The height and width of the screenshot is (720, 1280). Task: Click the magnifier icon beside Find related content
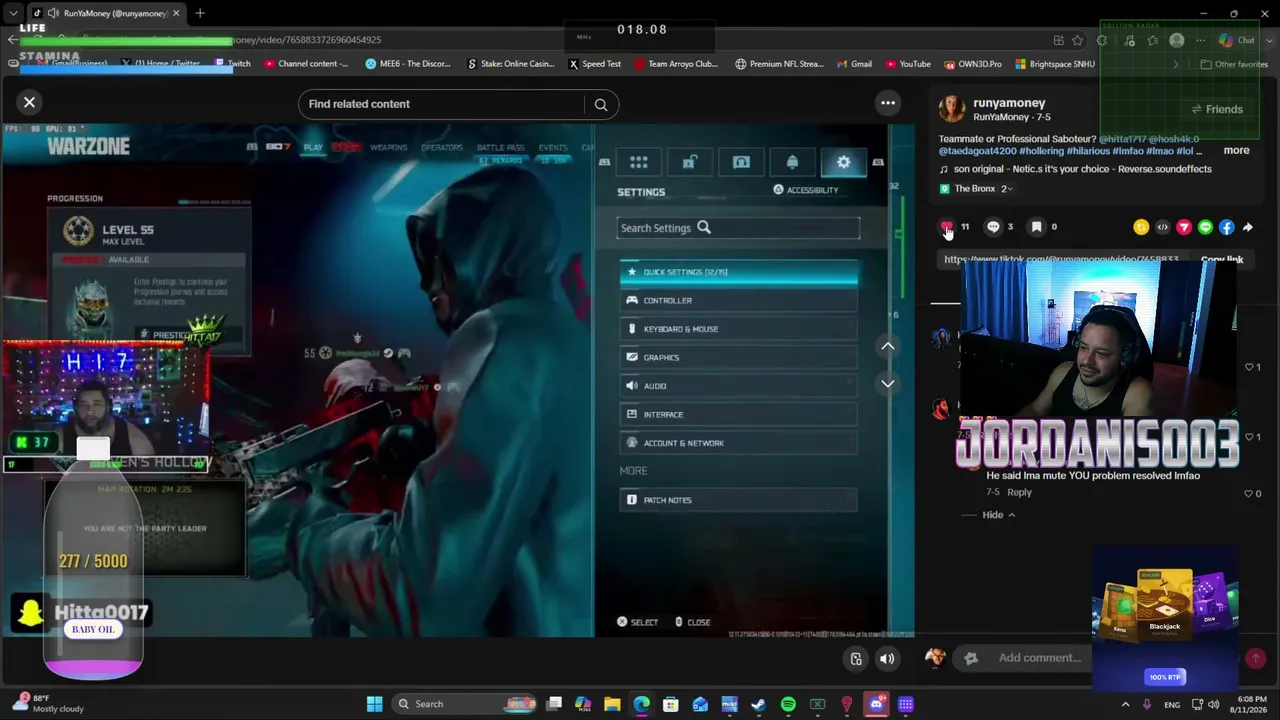[x=601, y=104]
